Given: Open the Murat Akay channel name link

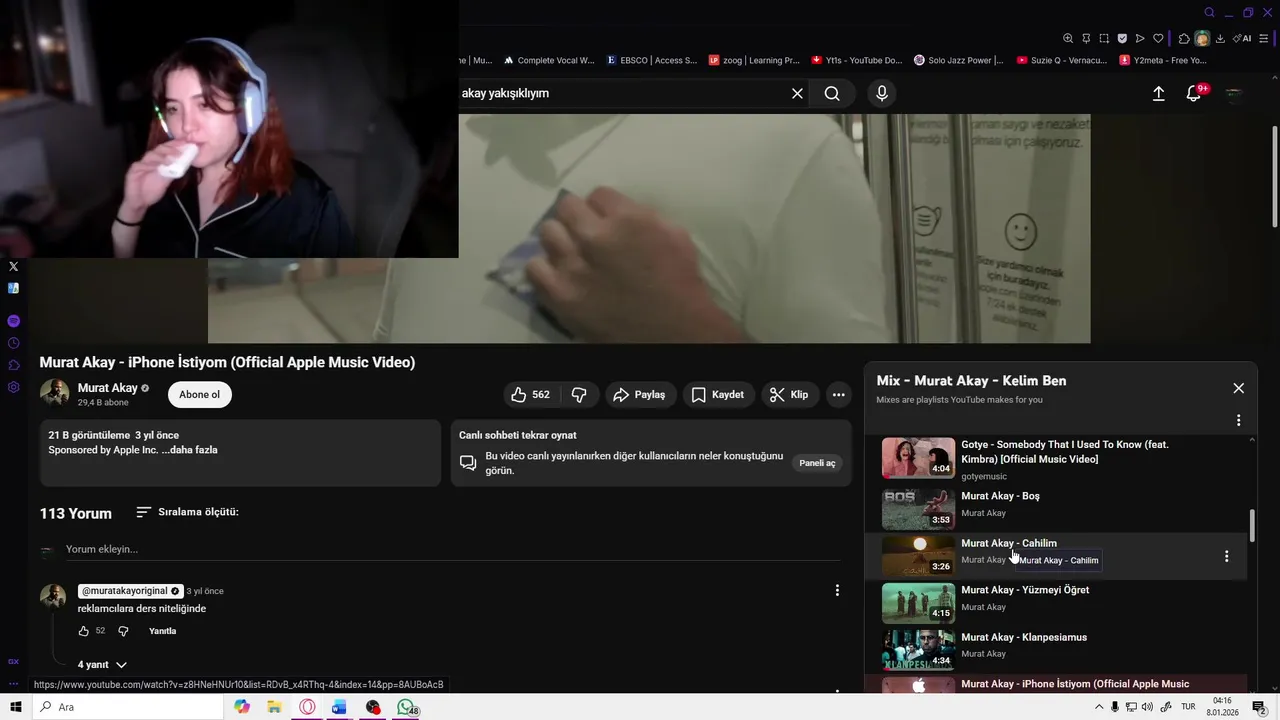Looking at the screenshot, I should pyautogui.click(x=107, y=388).
